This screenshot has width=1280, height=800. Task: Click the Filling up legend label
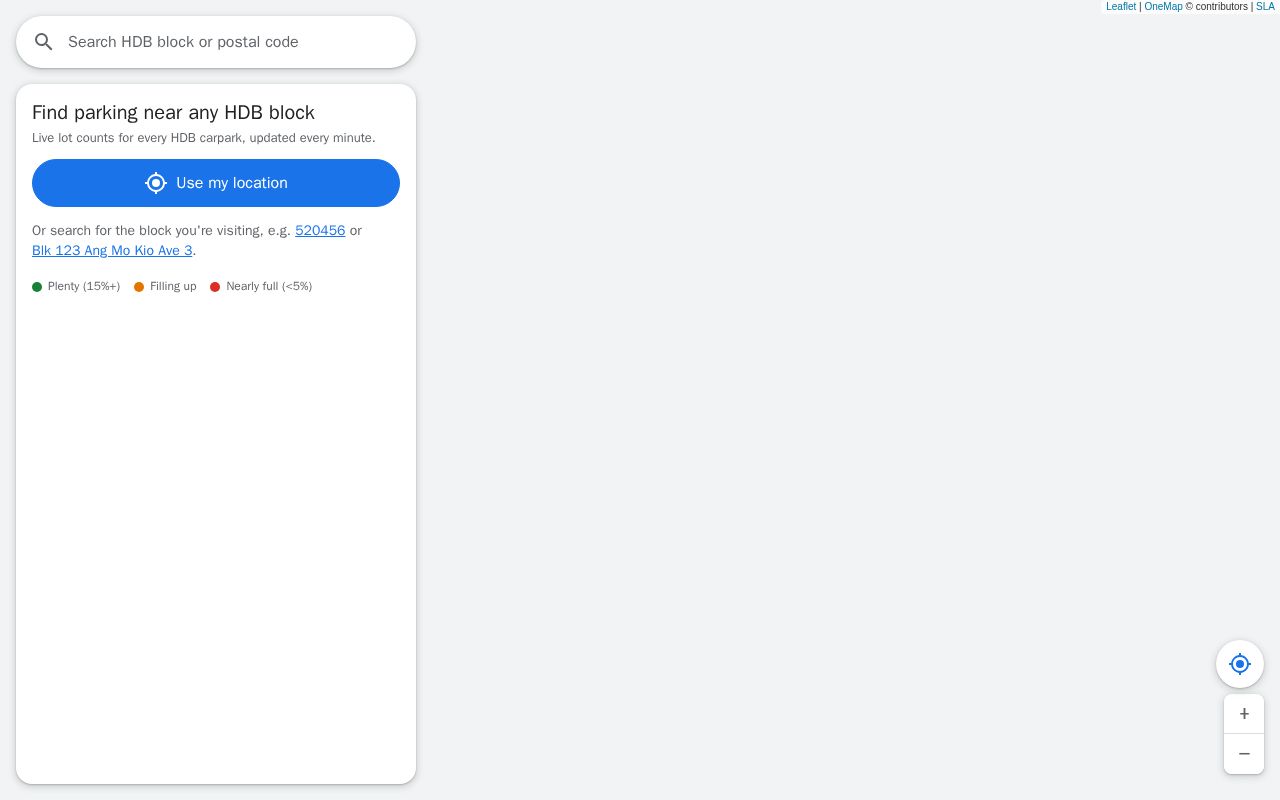point(173,286)
